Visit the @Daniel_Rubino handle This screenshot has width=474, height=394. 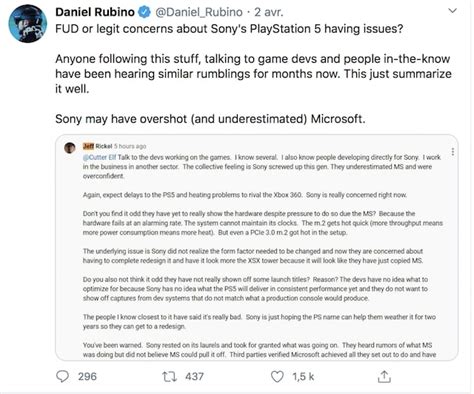199,12
